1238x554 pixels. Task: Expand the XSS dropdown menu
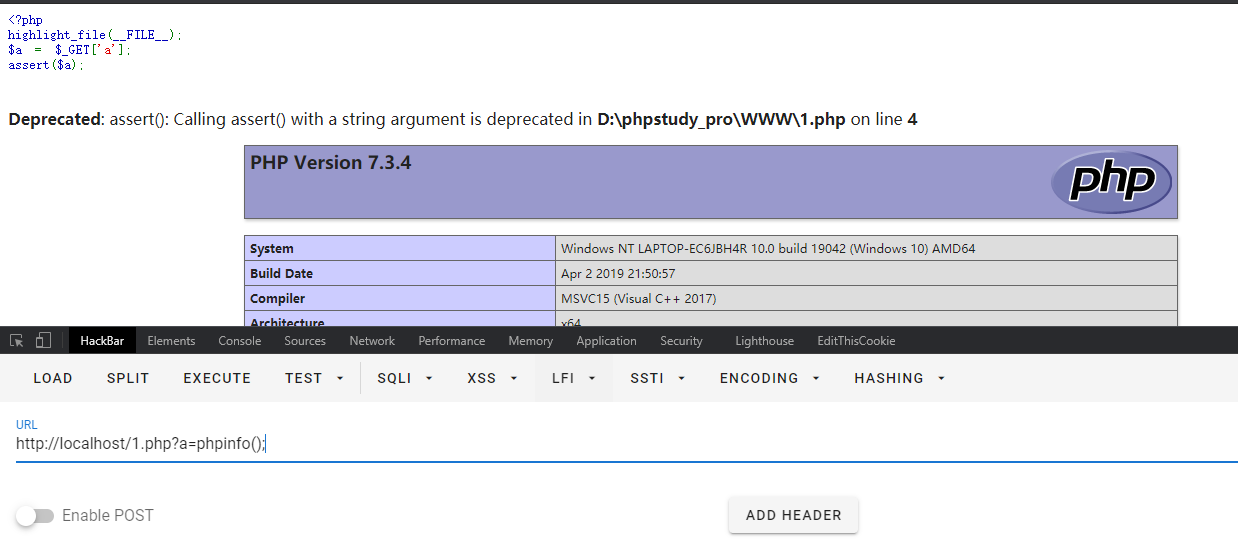pos(494,378)
